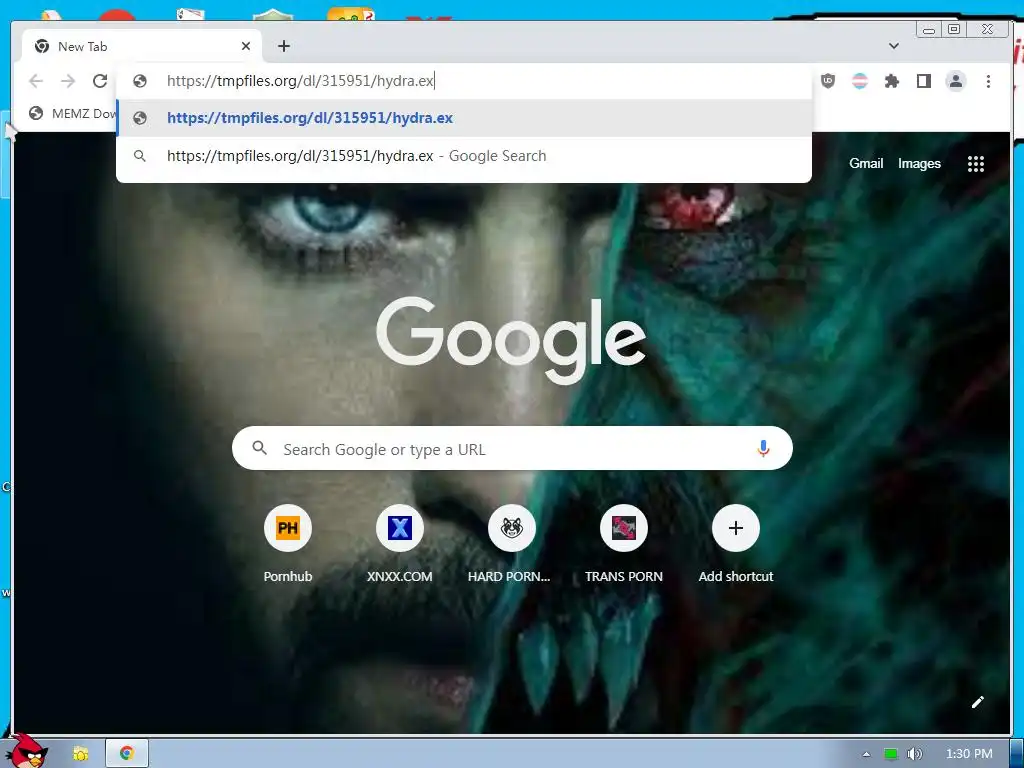Click the green tray status icon
This screenshot has height=768, width=1024.
891,754
